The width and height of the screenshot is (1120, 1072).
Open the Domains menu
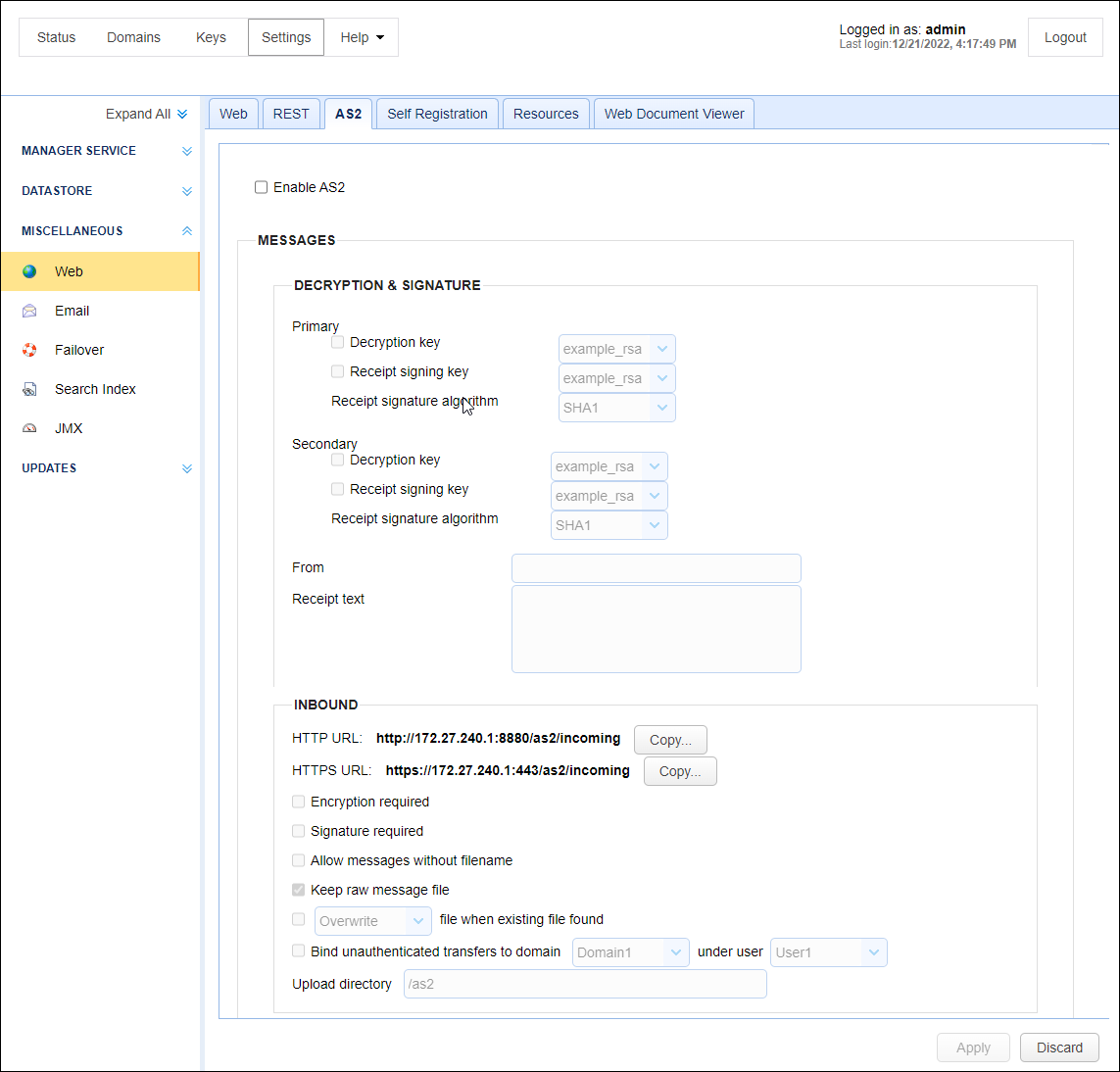pos(133,37)
